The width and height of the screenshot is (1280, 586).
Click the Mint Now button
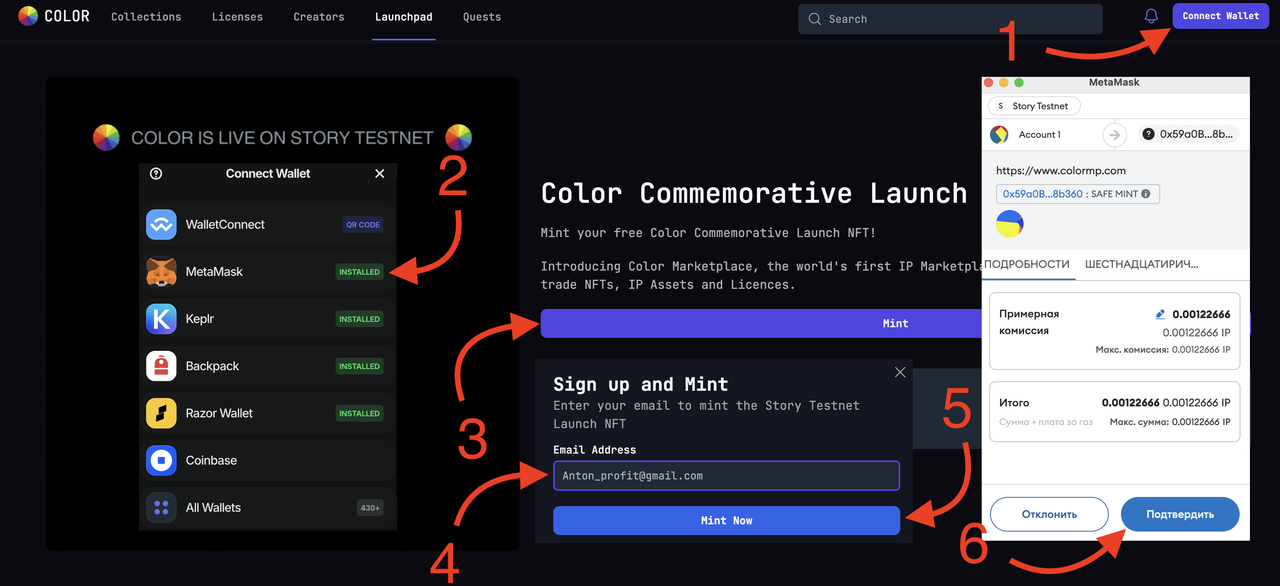pos(727,520)
